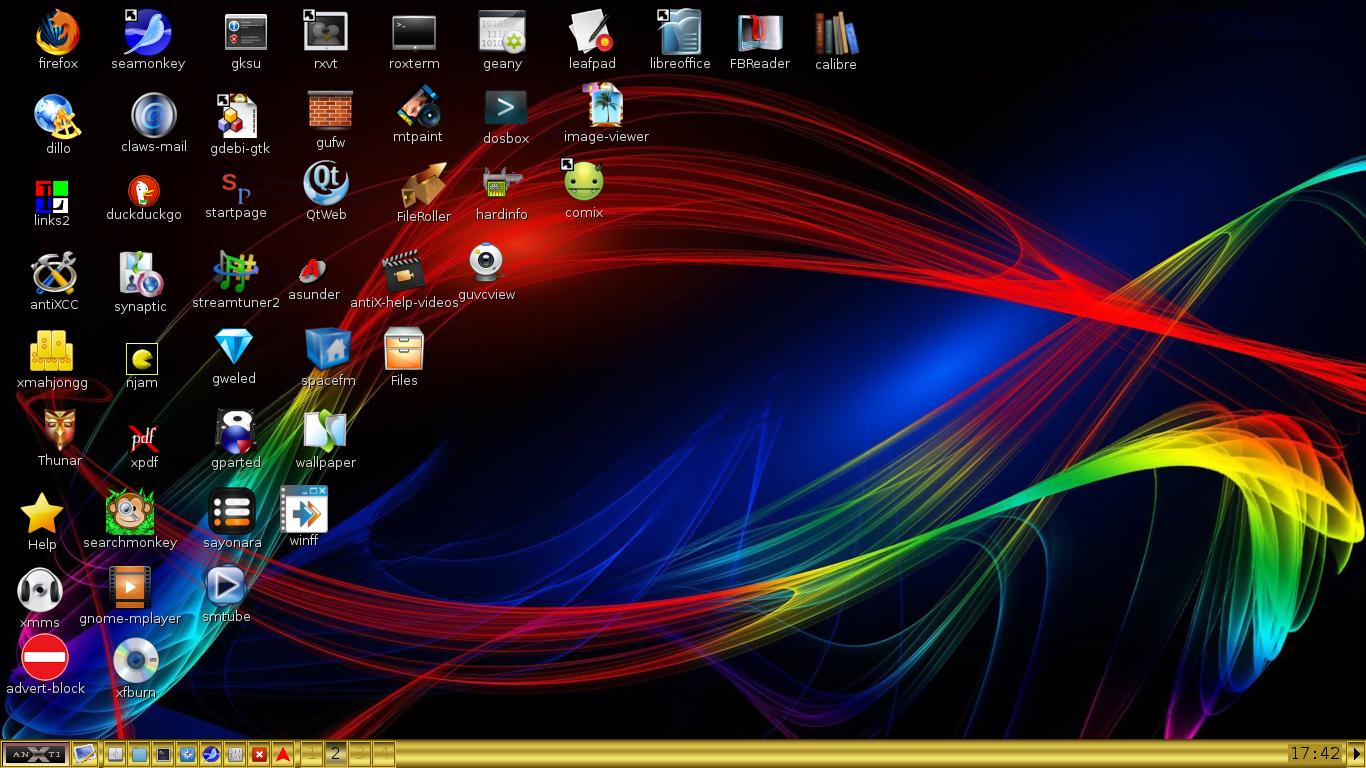Screen dimensions: 1366x768
Task: Open the Xfburn disc burning tool
Action: click(135, 660)
